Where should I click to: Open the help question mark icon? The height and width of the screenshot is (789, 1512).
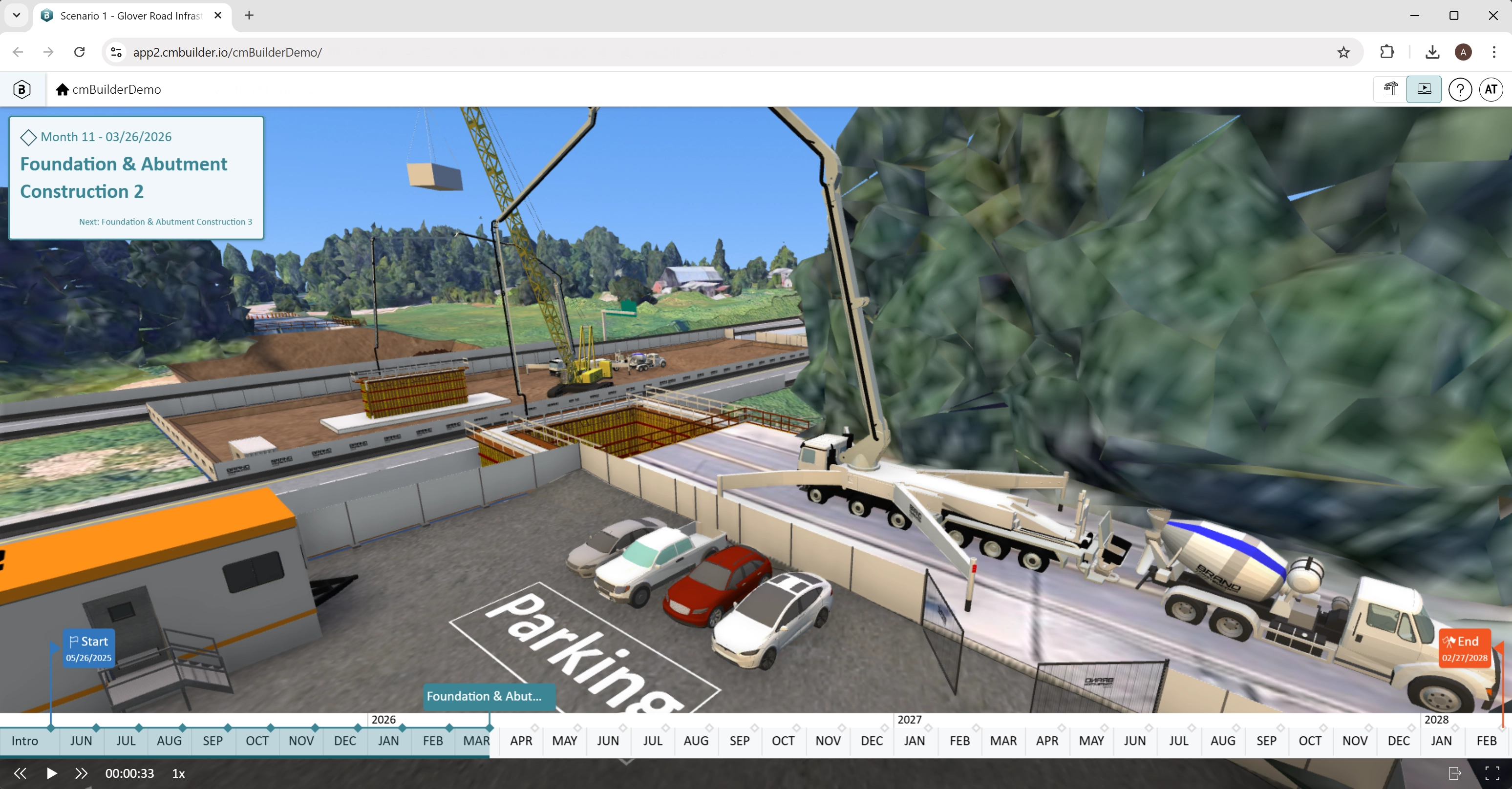(x=1460, y=90)
